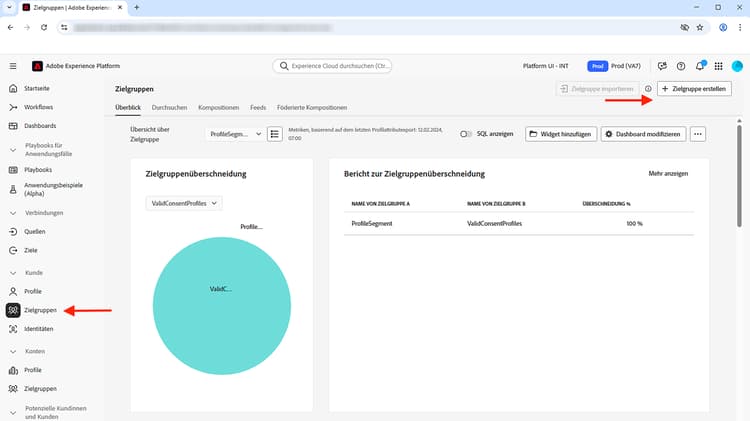Open the three-dot more options menu
This screenshot has height=421, width=750.
coord(698,134)
